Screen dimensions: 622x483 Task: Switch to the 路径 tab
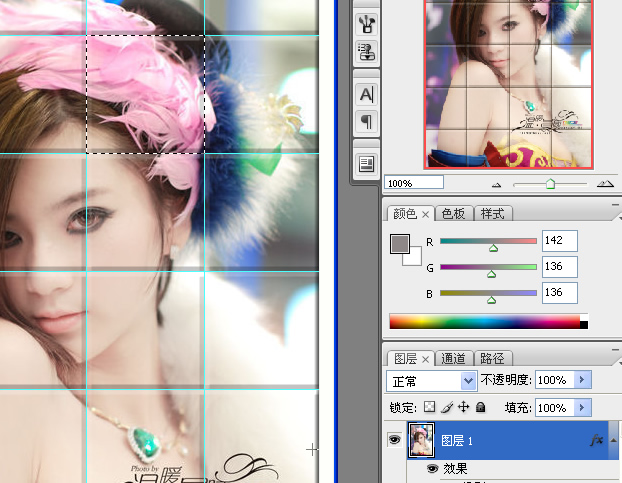pyautogui.click(x=492, y=358)
